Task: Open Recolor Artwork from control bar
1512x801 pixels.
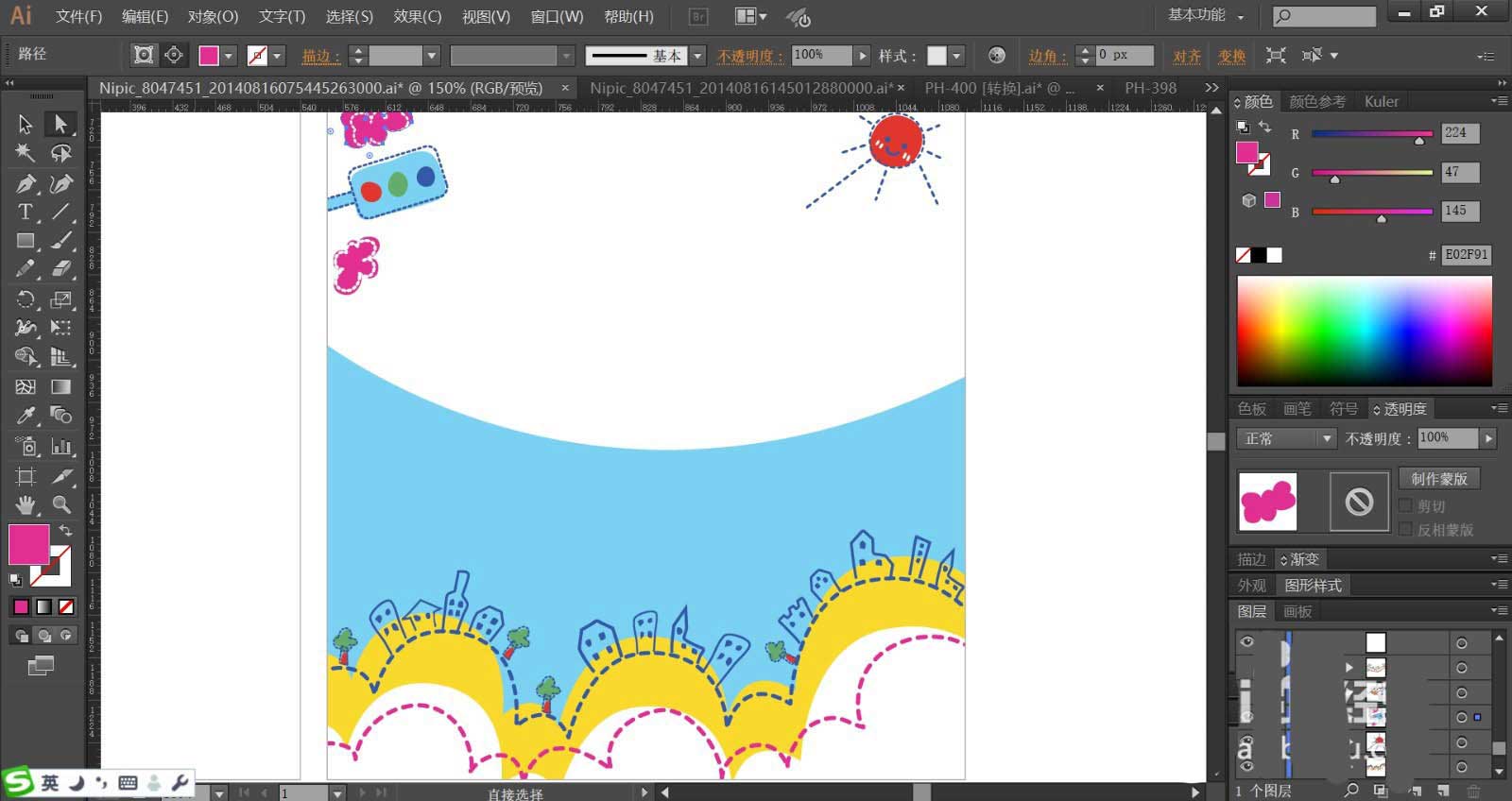Action: click(996, 56)
